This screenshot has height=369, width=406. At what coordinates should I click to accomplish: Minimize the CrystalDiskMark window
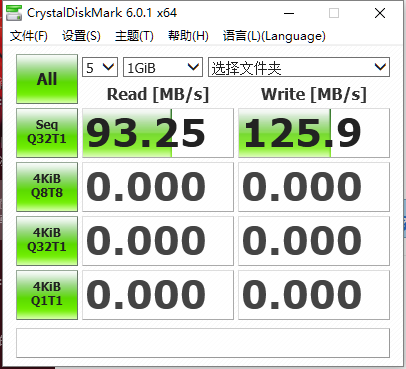(289, 13)
